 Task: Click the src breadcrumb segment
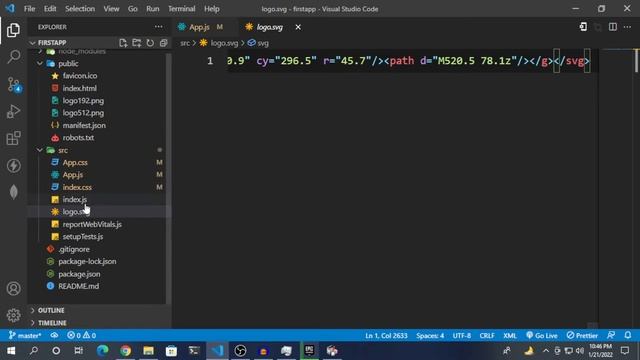pos(185,43)
